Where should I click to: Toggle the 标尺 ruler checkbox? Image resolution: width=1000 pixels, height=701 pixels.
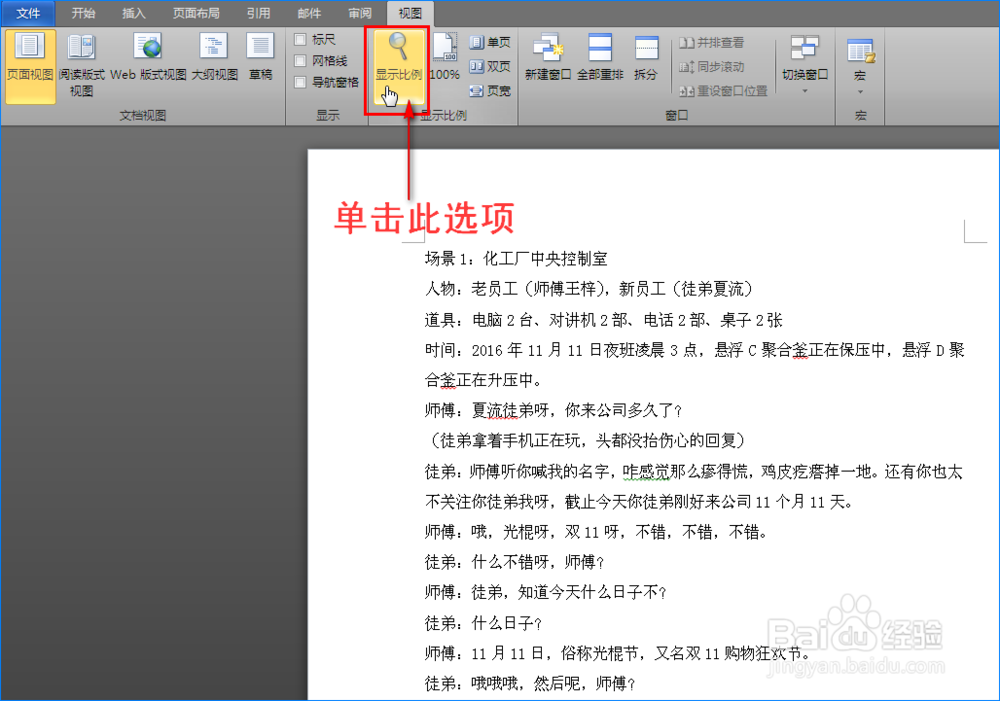300,40
